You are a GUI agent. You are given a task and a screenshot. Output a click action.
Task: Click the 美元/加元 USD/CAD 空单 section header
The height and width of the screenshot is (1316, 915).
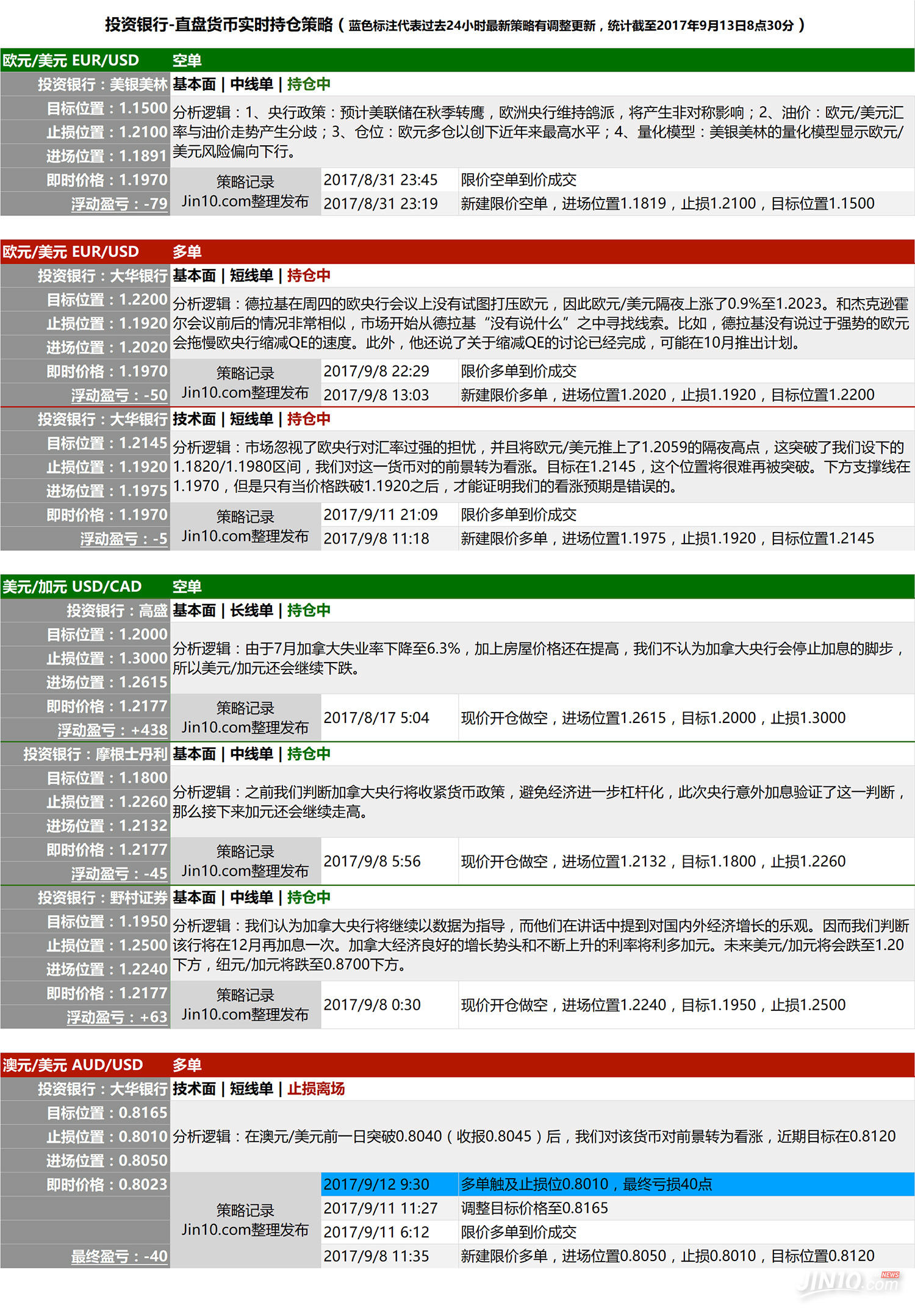pos(457,586)
